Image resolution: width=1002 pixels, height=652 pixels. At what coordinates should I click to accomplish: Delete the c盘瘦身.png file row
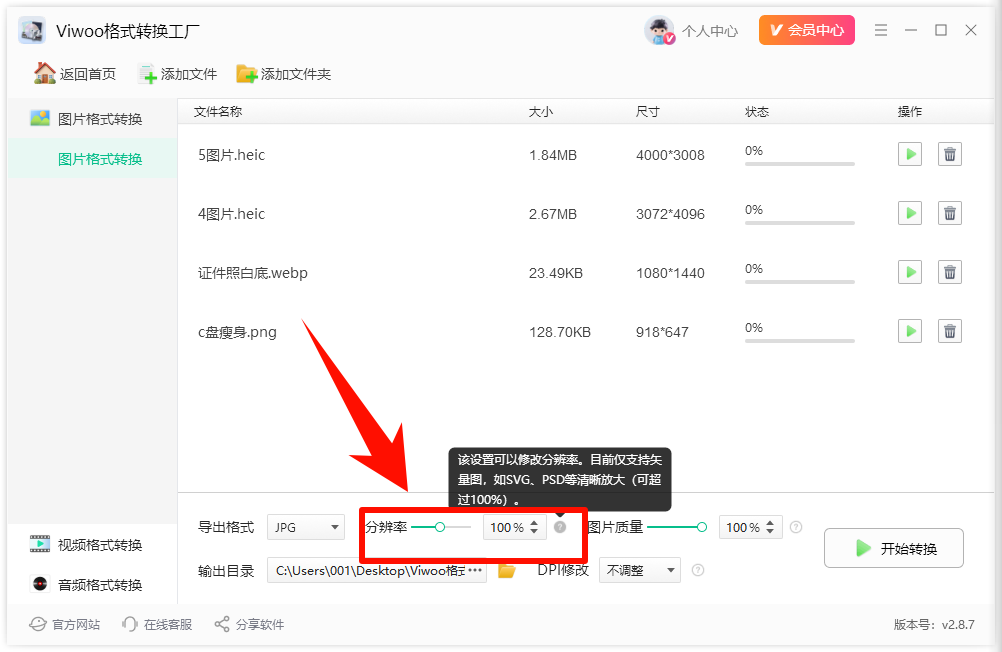(950, 331)
